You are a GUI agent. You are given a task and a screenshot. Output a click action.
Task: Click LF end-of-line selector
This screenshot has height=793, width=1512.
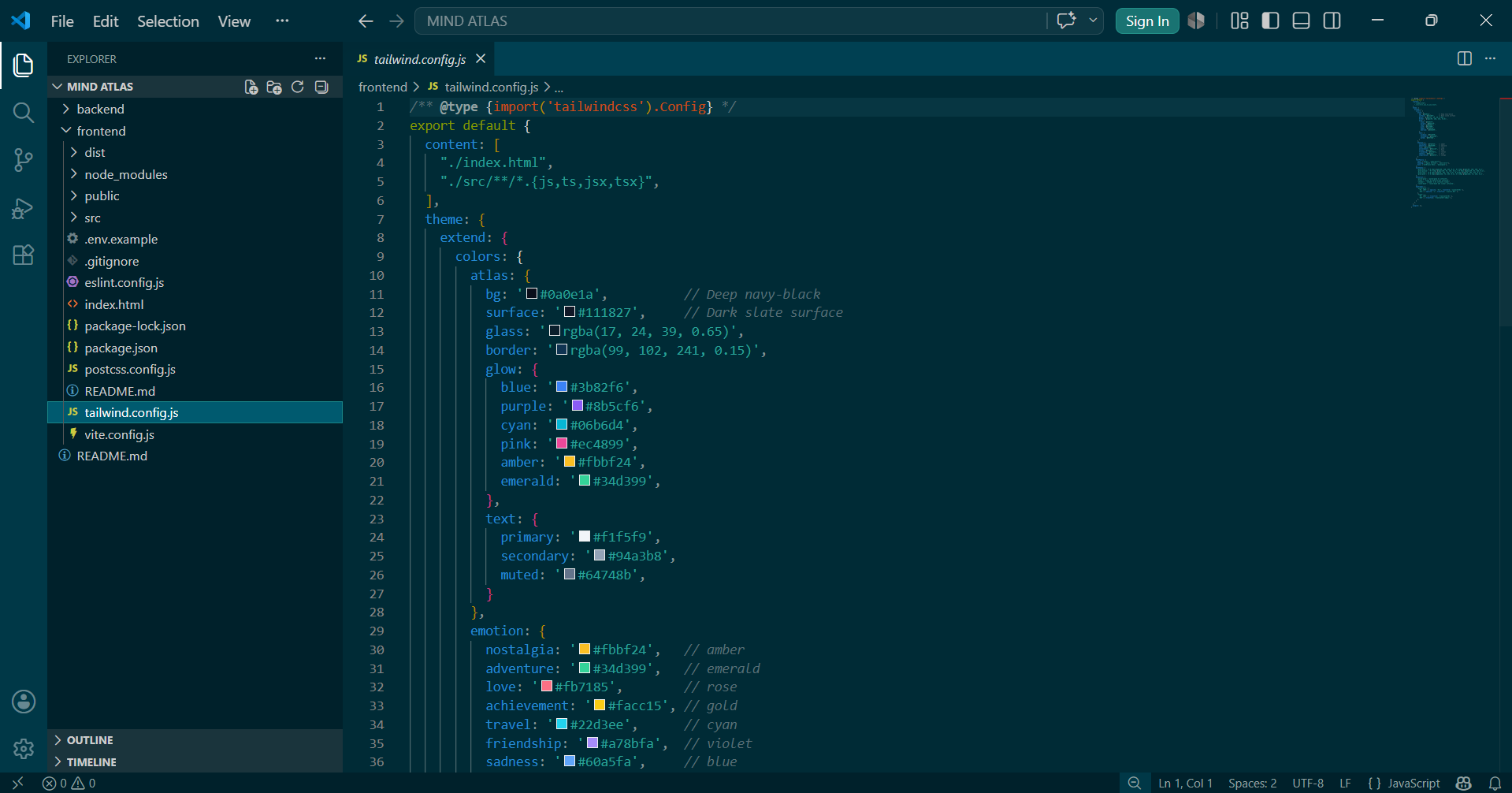pyautogui.click(x=1345, y=783)
